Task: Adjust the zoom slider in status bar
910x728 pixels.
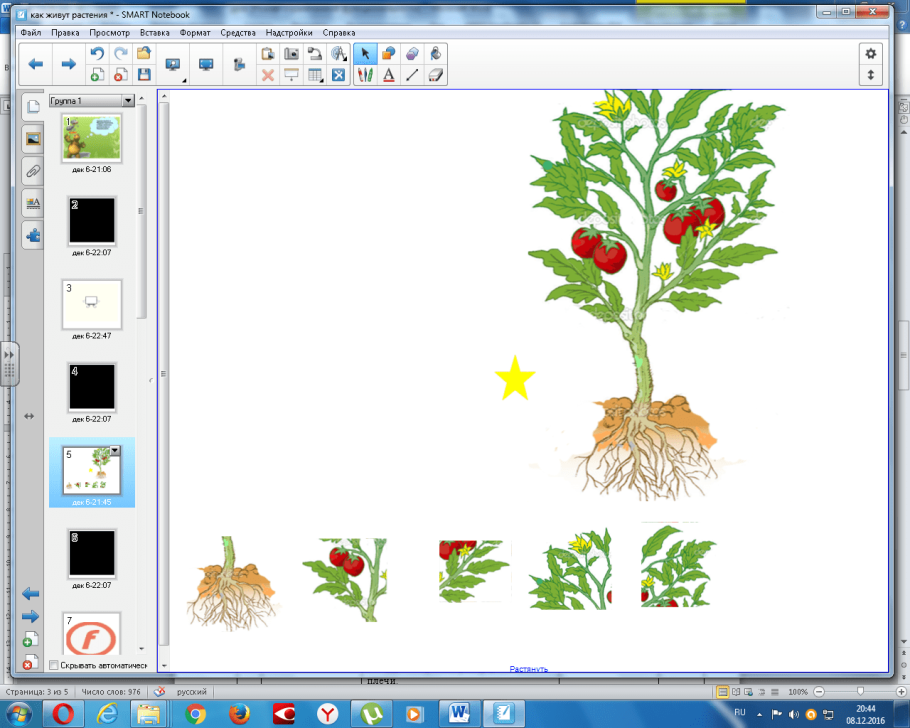Action: [860, 691]
